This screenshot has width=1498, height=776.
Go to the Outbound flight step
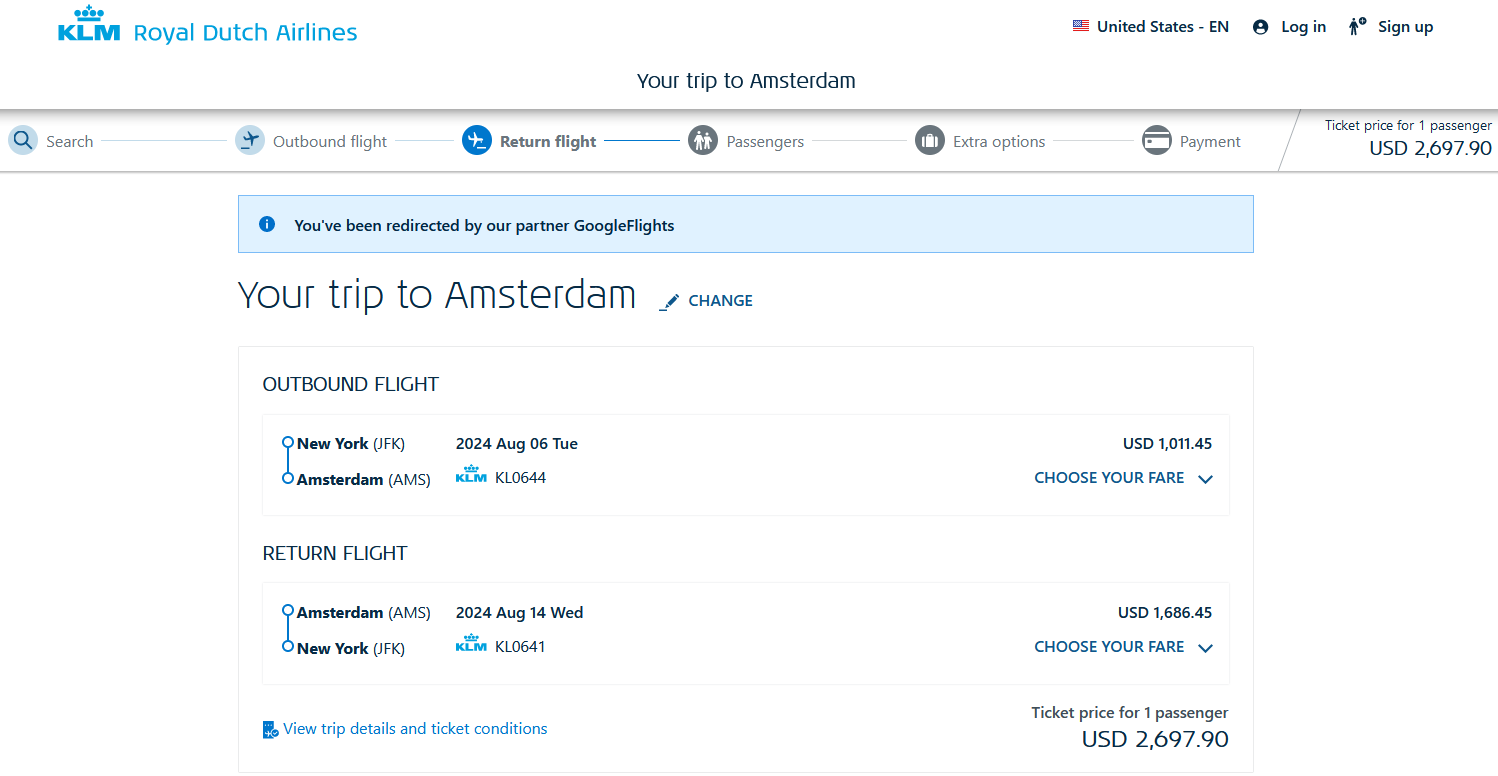coord(330,140)
